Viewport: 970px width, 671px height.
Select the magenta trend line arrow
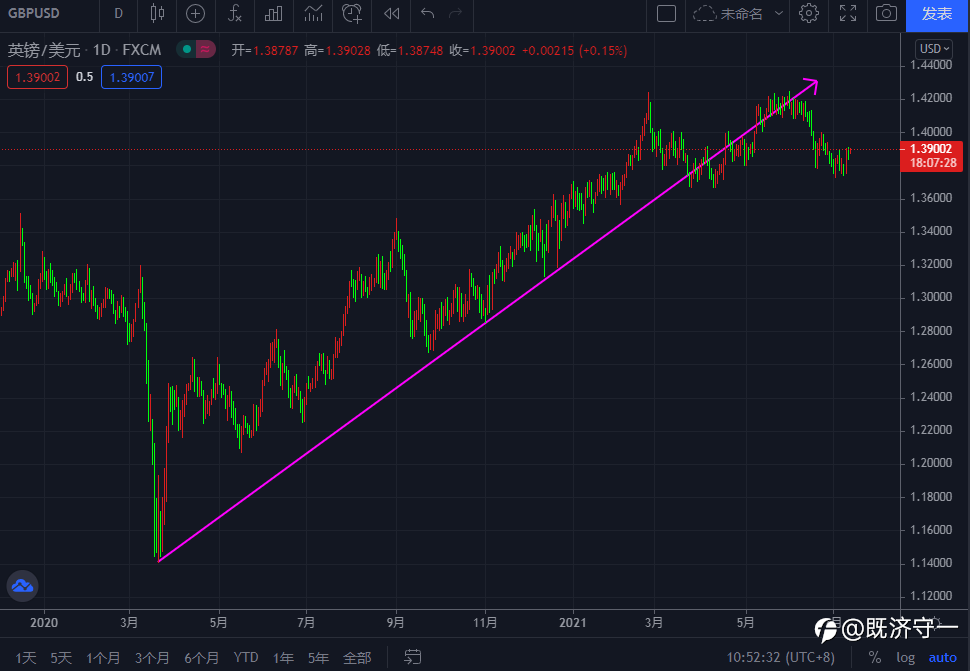coord(488,320)
